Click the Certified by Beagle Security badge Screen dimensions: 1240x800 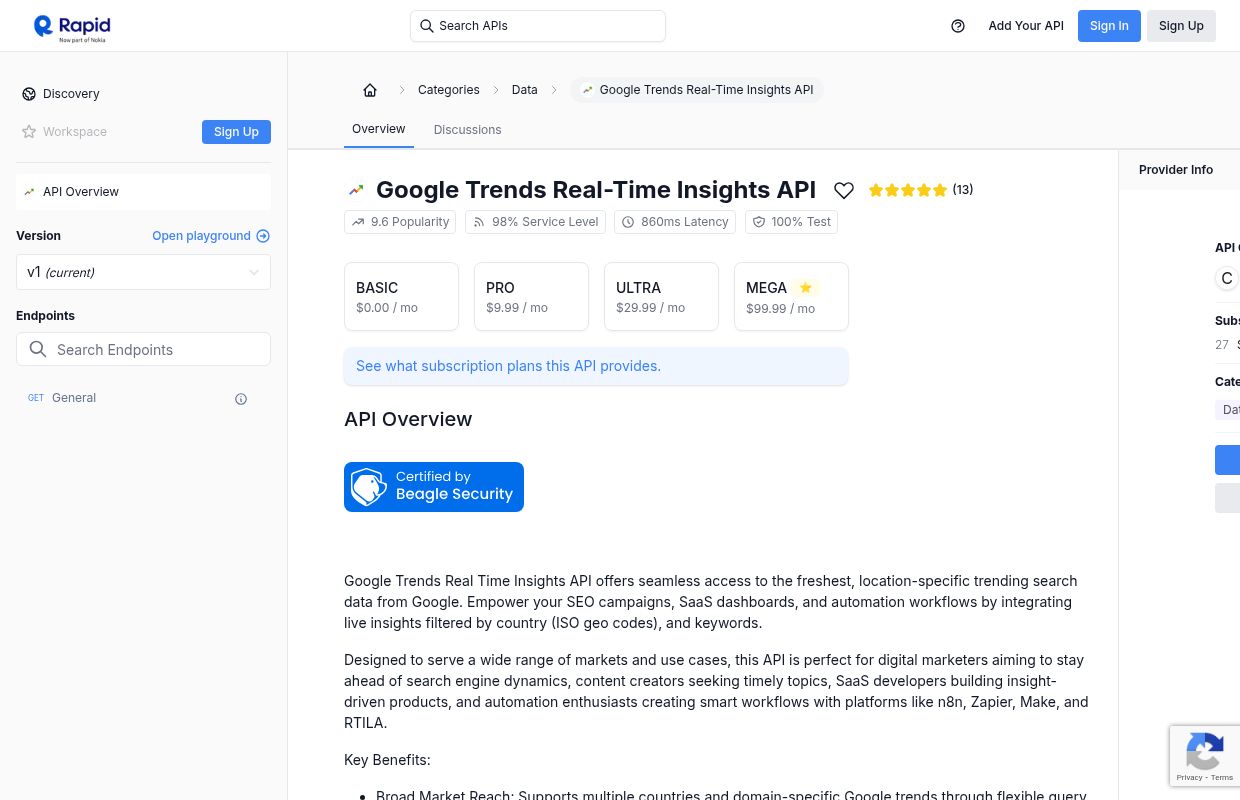pos(434,487)
